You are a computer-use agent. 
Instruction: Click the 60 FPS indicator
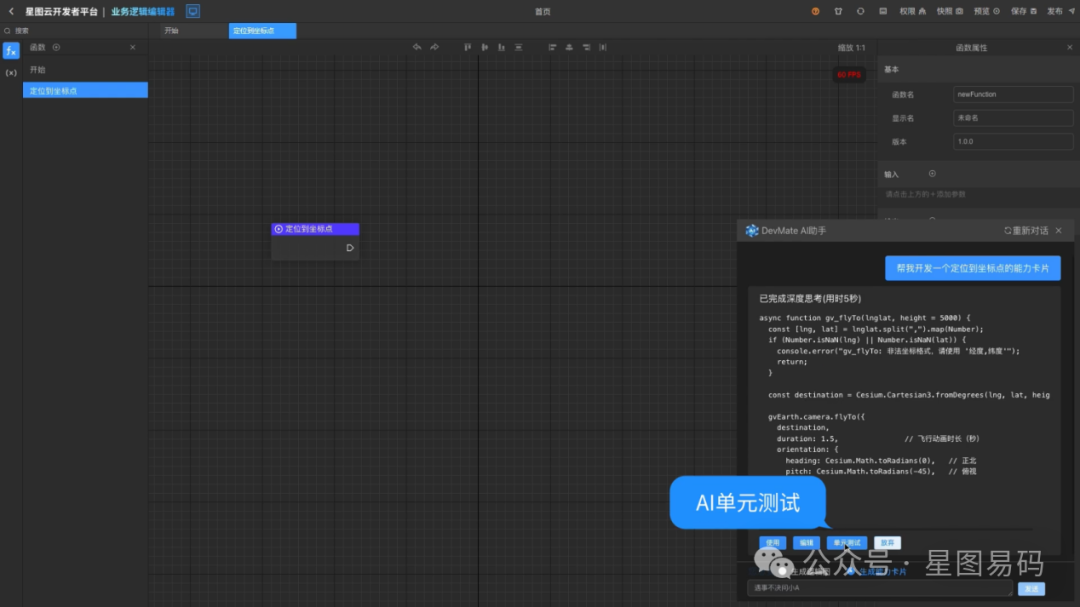849,74
